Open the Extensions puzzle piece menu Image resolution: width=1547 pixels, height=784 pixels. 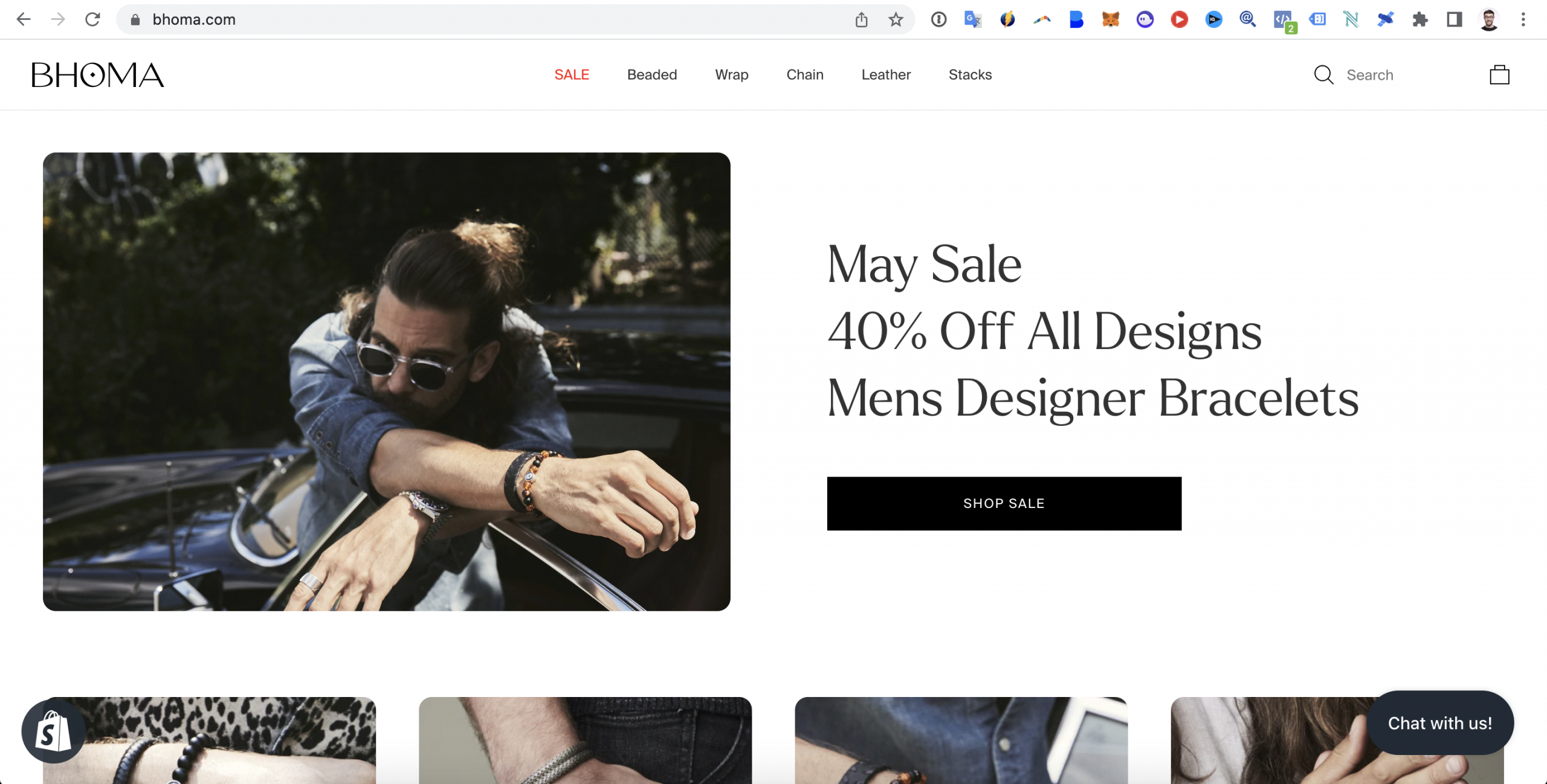tap(1420, 20)
